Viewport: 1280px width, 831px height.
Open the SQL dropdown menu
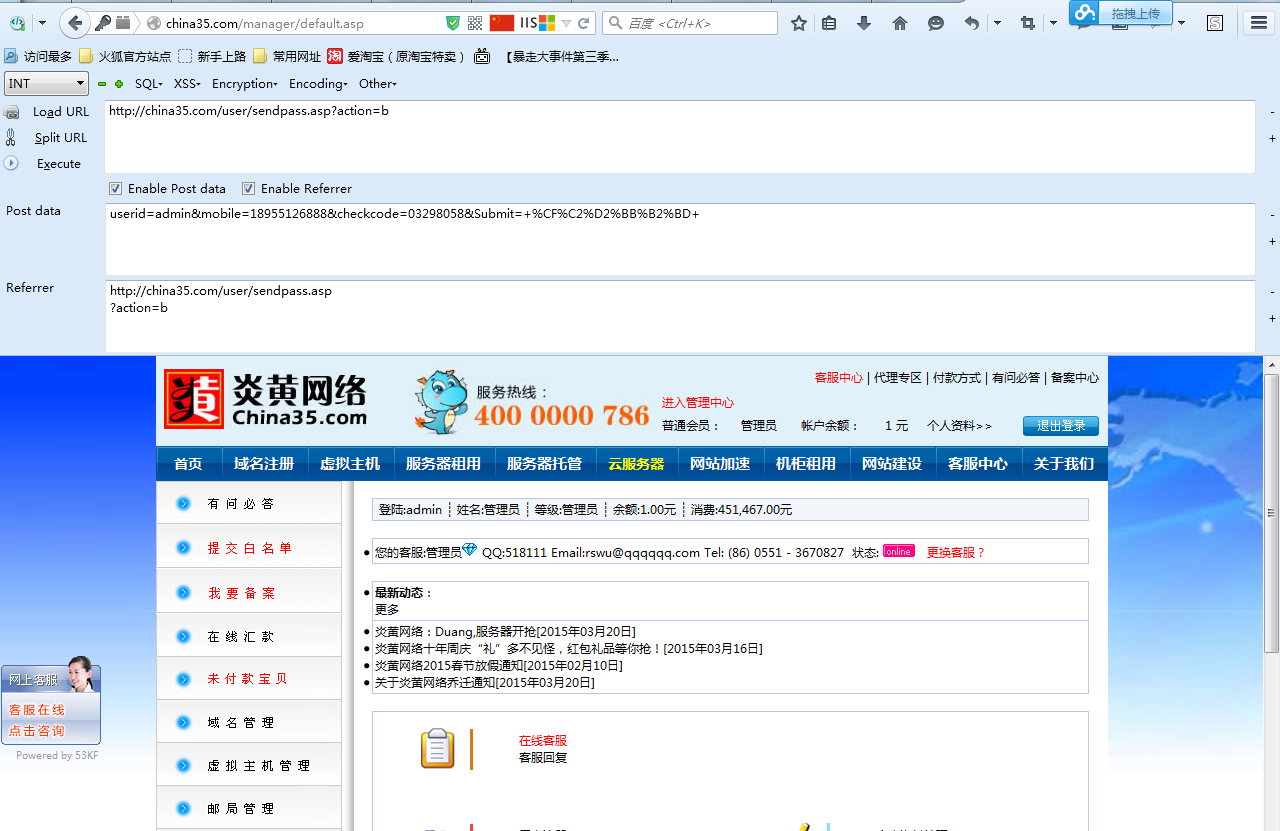[149, 84]
